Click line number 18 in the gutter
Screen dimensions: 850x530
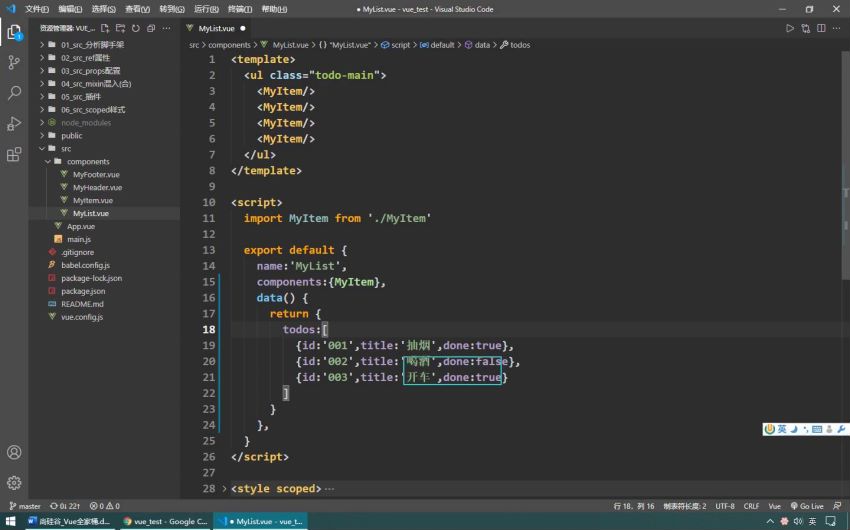point(209,329)
